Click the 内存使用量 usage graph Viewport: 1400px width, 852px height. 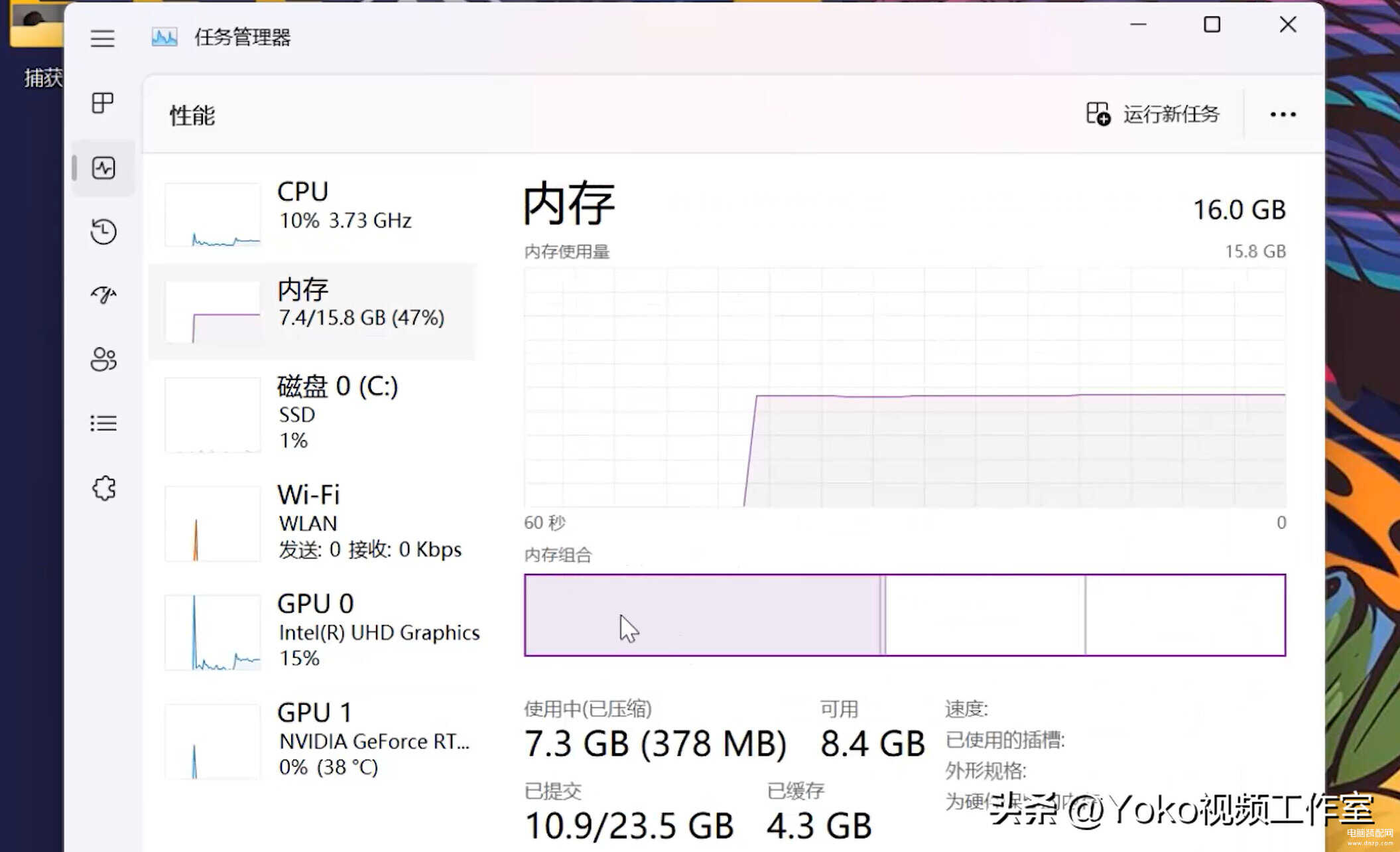(905, 388)
